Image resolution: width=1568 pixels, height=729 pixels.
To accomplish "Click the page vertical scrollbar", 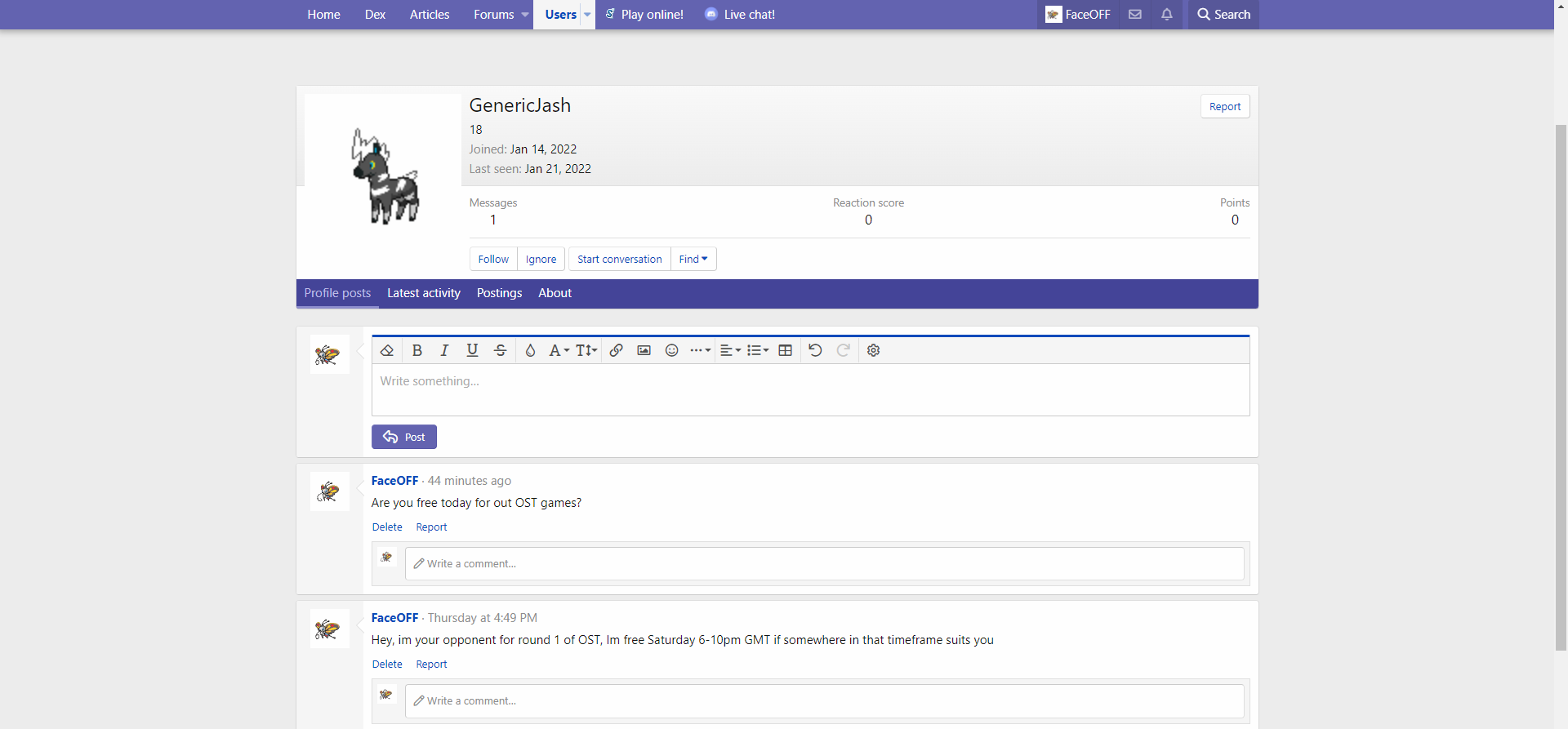I will [1561, 388].
